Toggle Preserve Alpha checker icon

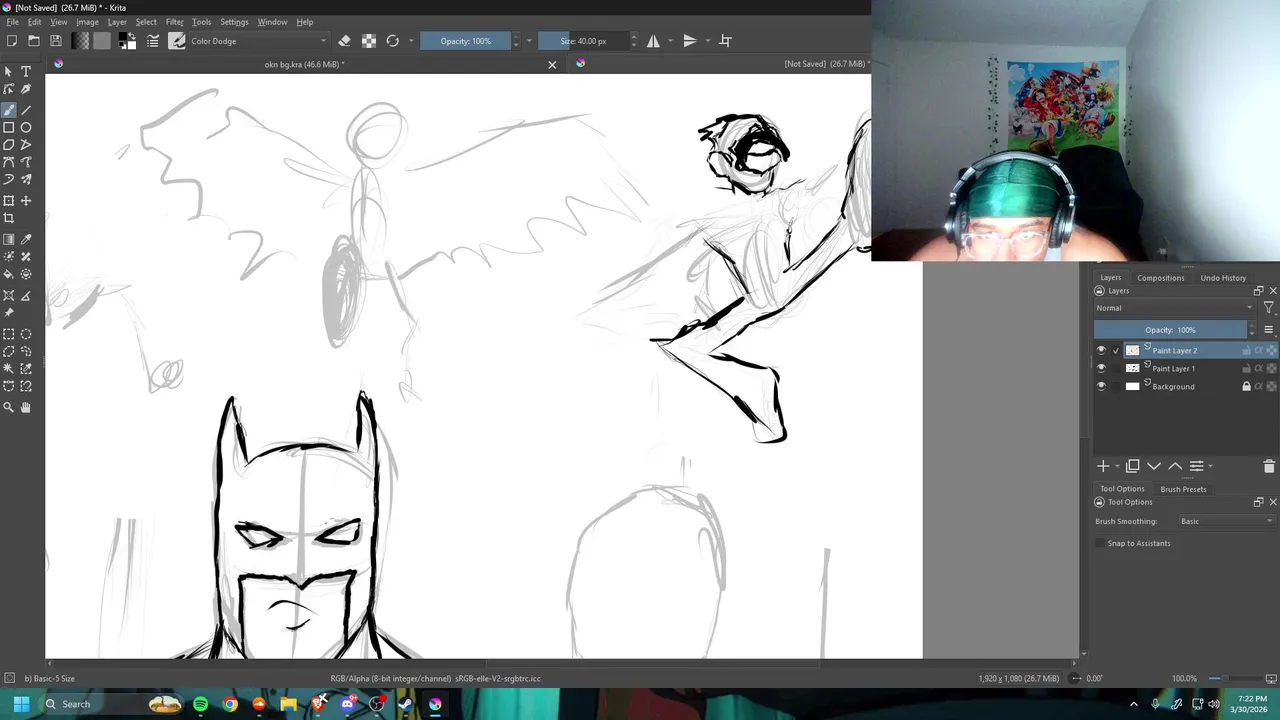tap(369, 41)
